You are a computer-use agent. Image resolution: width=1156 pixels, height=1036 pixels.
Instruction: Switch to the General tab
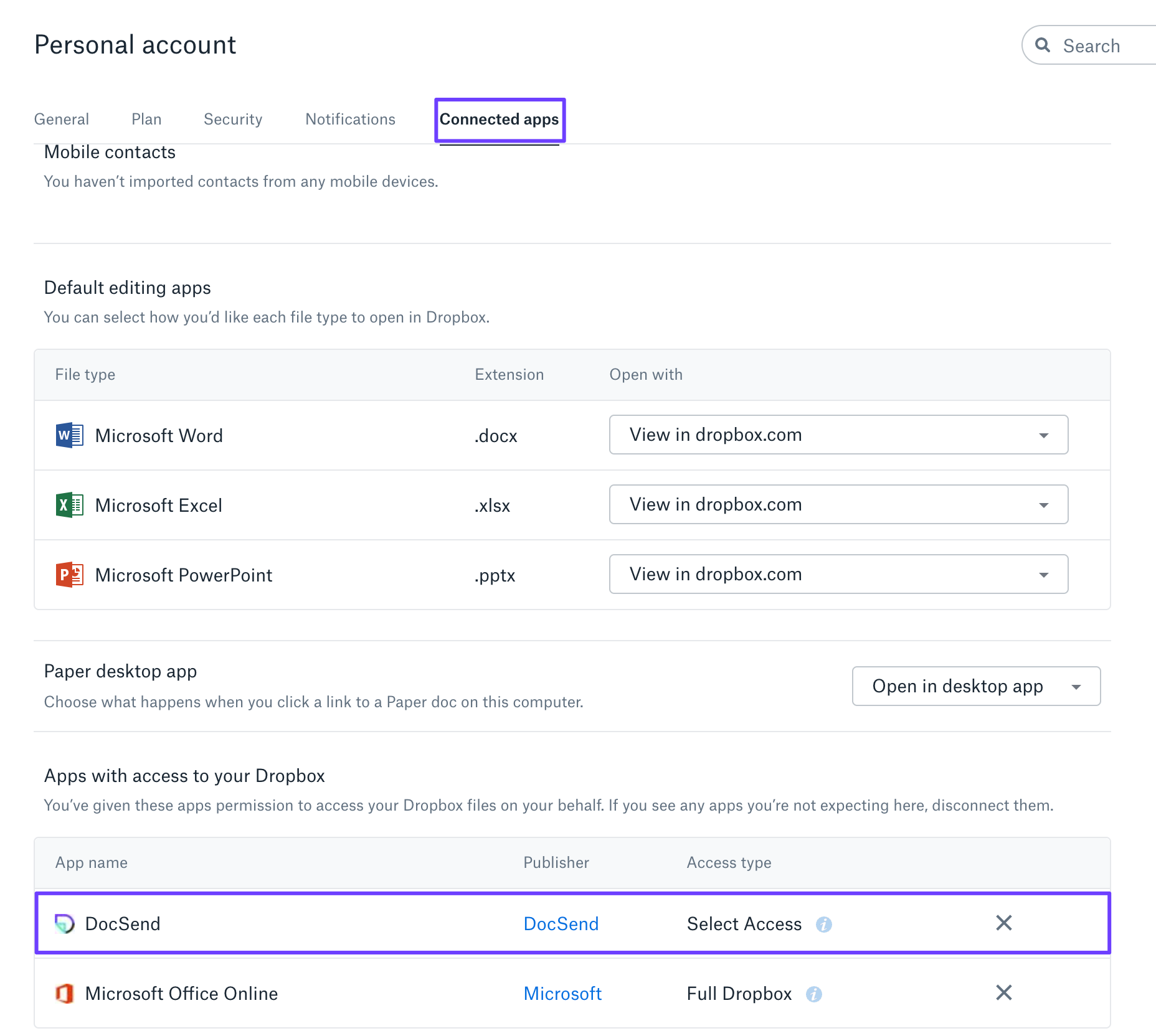[61, 119]
